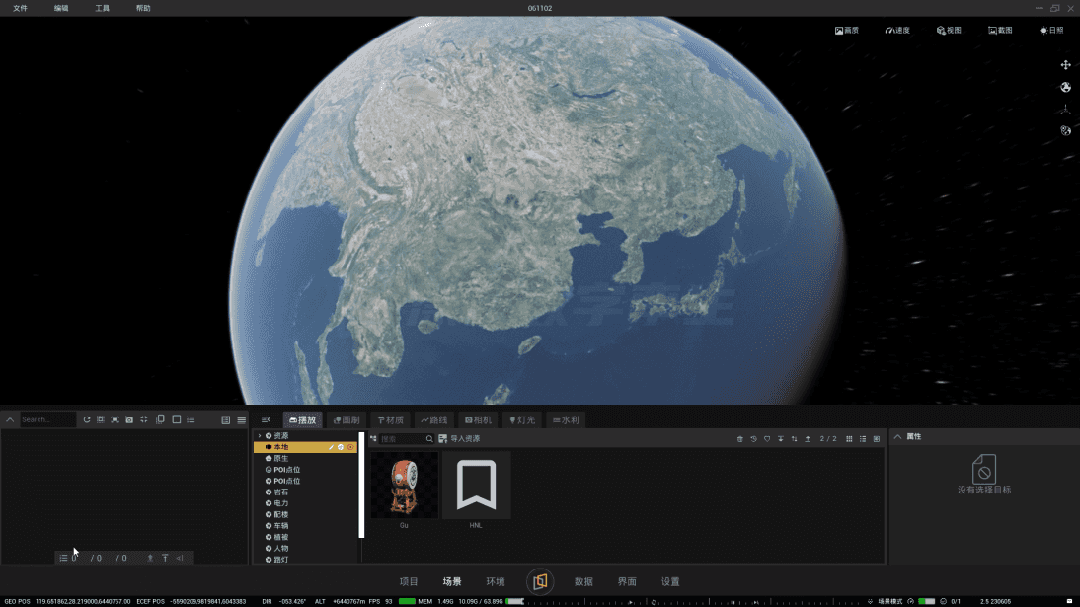Click the panel layout icon in outliner toolbar
The width and height of the screenshot is (1080, 607).
[x=225, y=420]
